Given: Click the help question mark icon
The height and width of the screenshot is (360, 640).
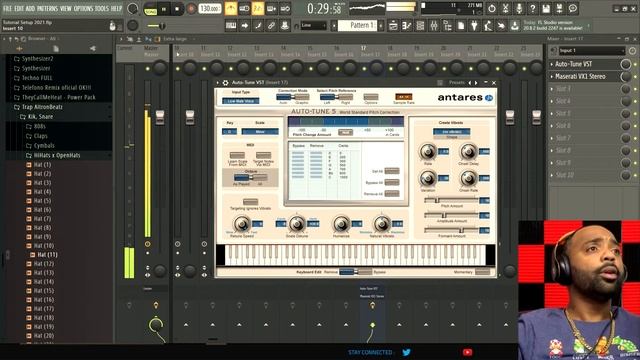Looking at the screenshot, I should (532, 9).
